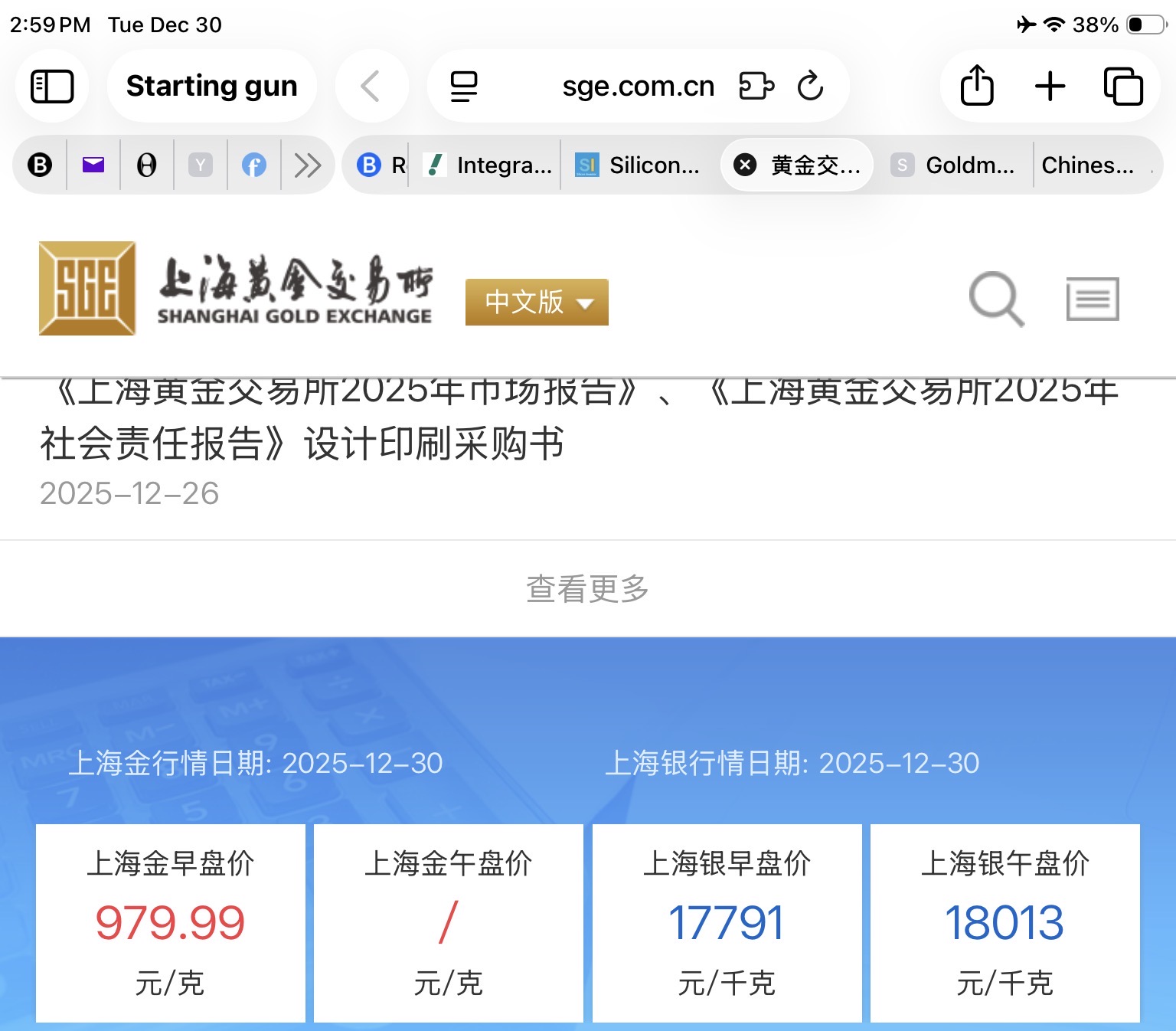Open the site search magnifier
The height and width of the screenshot is (1031, 1176).
point(996,299)
